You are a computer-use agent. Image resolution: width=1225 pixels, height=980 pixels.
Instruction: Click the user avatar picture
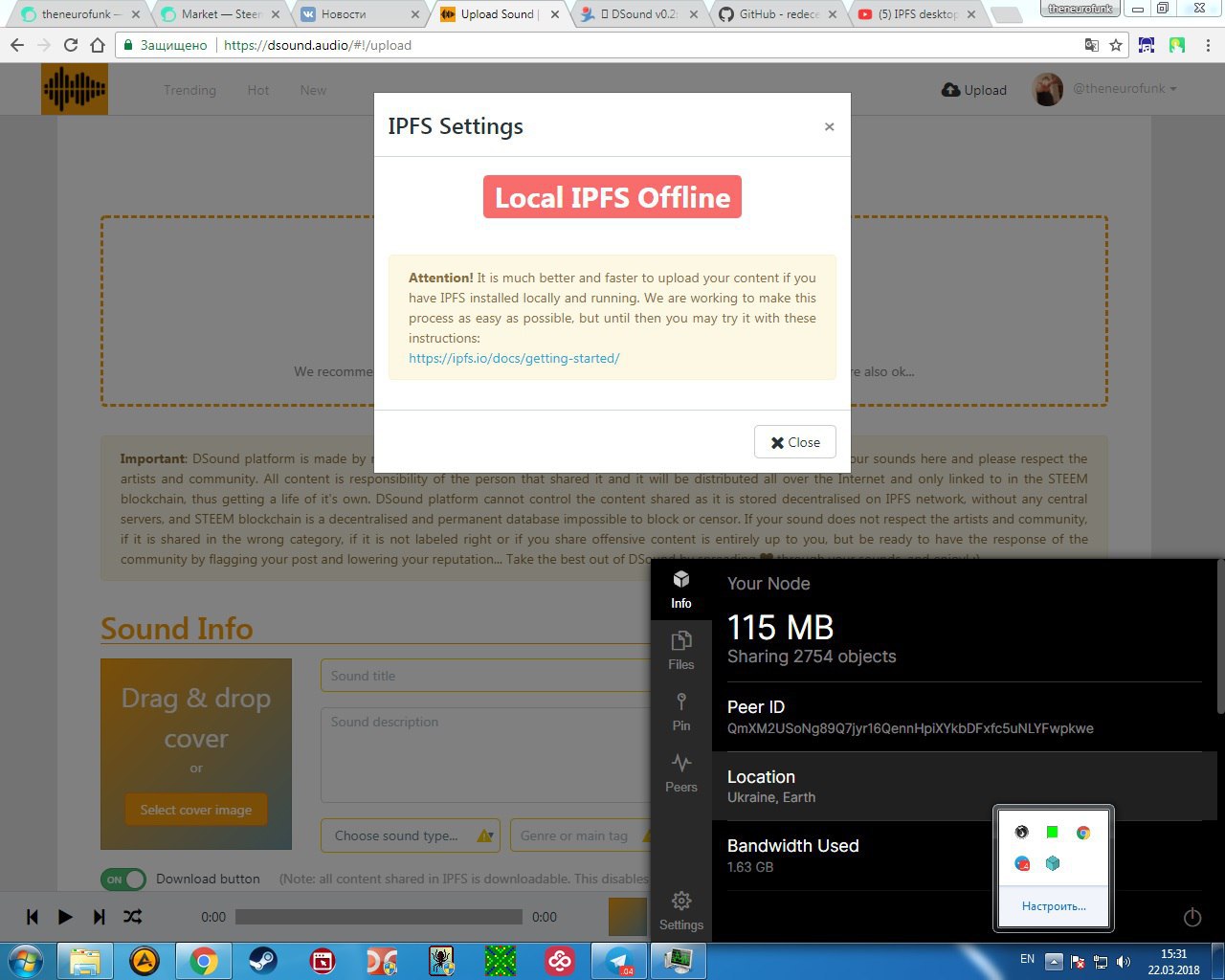[1048, 90]
